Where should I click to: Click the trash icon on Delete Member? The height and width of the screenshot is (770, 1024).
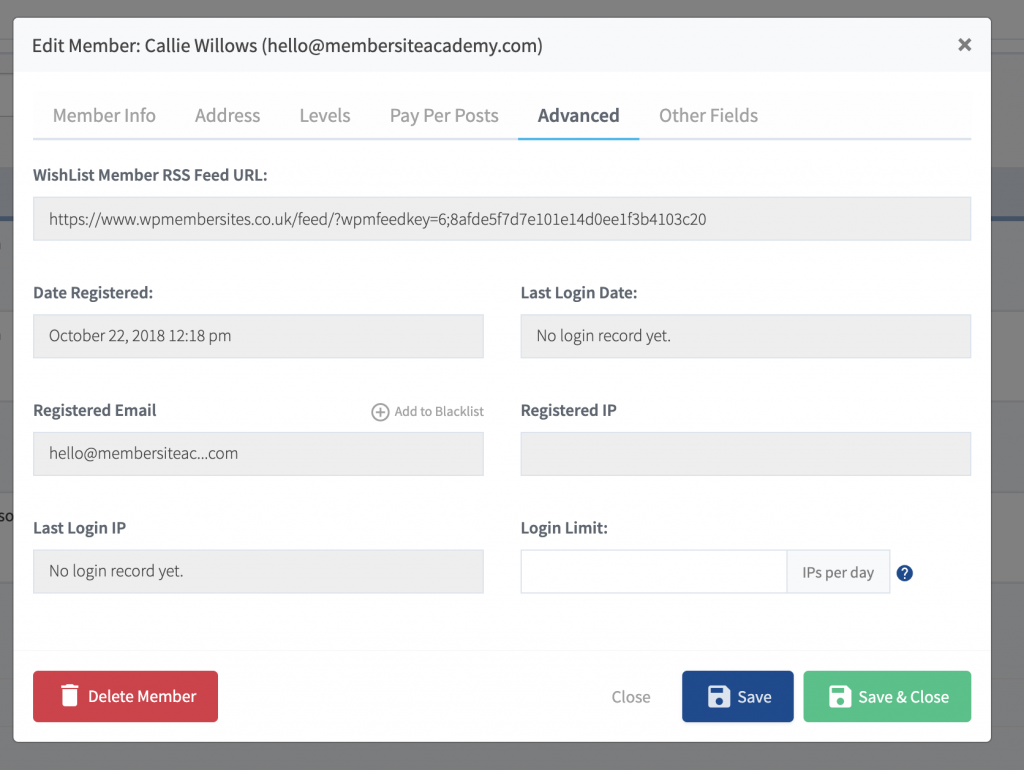tap(70, 696)
